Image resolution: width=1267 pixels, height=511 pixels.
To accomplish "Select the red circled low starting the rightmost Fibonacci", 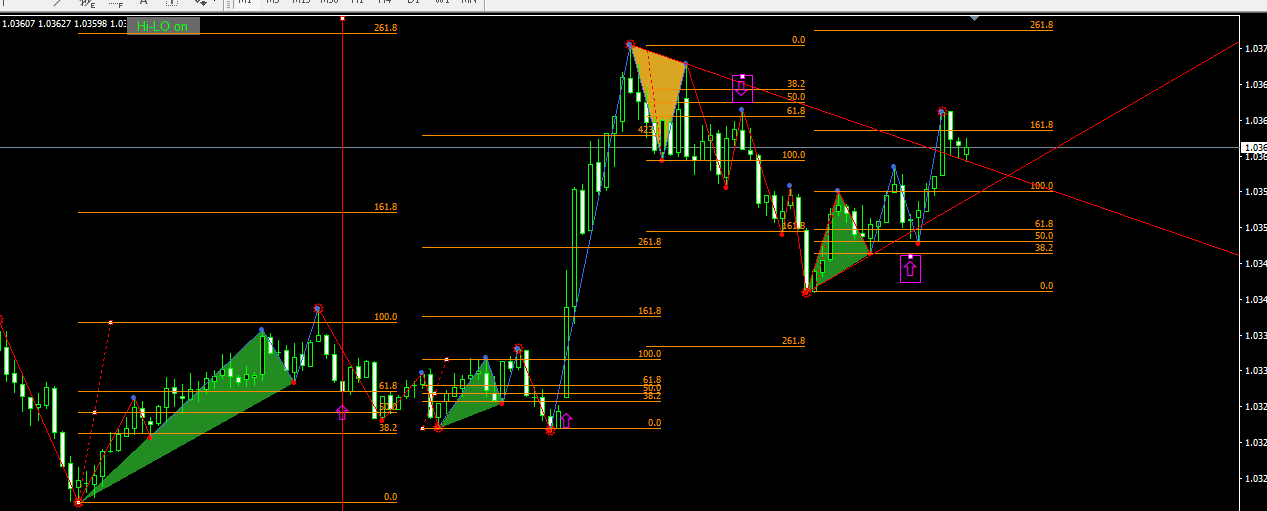I will coord(806,292).
